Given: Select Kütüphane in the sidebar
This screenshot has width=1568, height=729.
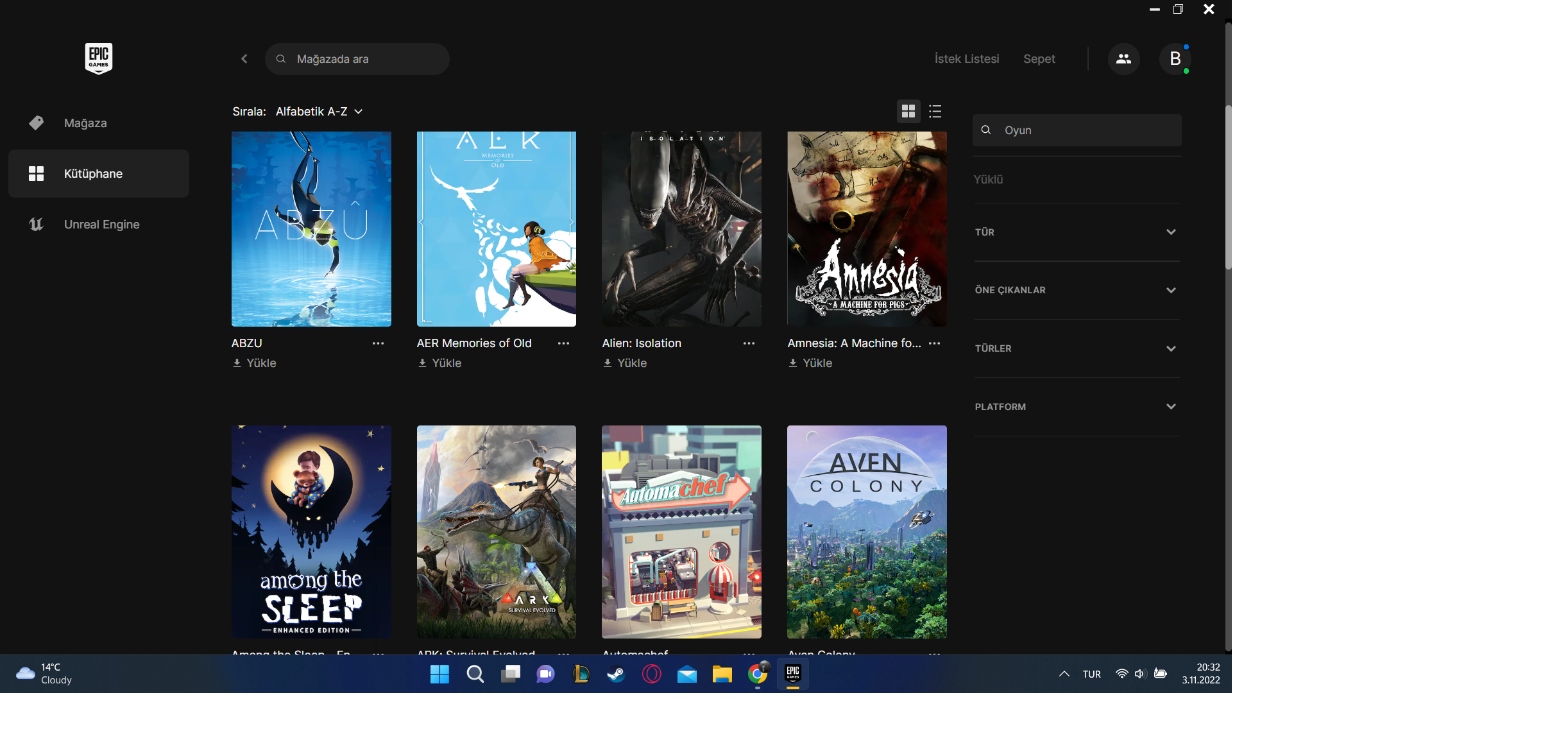Looking at the screenshot, I should pos(99,174).
